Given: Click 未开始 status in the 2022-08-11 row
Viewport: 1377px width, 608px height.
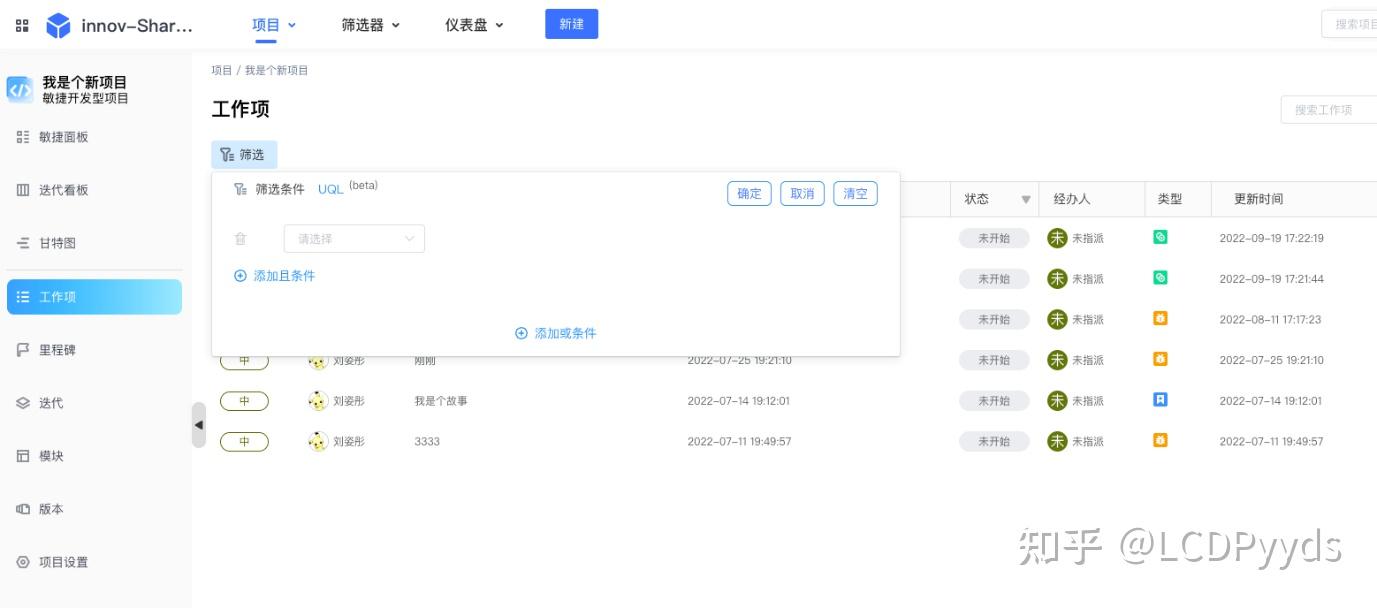Looking at the screenshot, I should 994,320.
